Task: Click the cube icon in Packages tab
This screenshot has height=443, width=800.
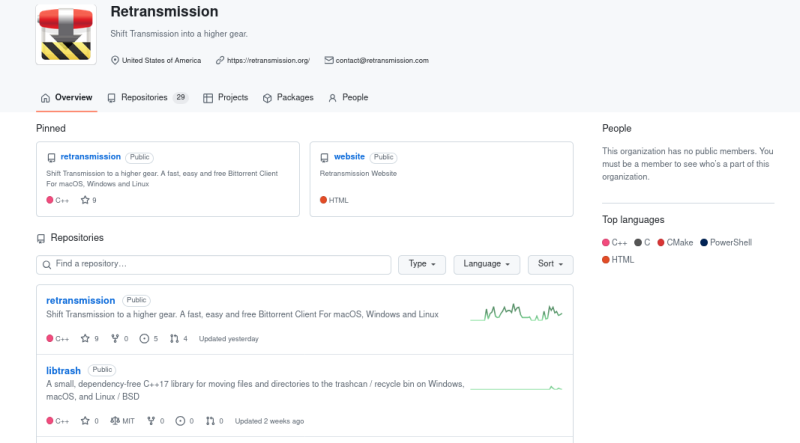Action: 267,98
